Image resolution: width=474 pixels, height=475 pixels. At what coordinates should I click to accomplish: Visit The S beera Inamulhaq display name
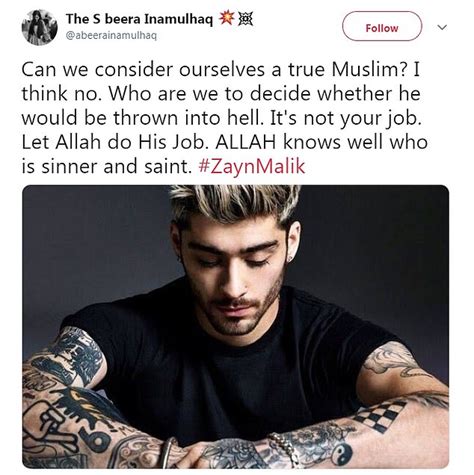139,19
